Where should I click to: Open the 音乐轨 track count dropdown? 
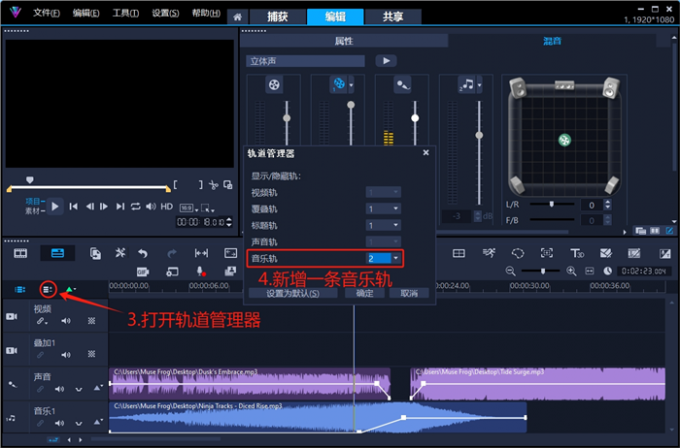(x=396, y=258)
